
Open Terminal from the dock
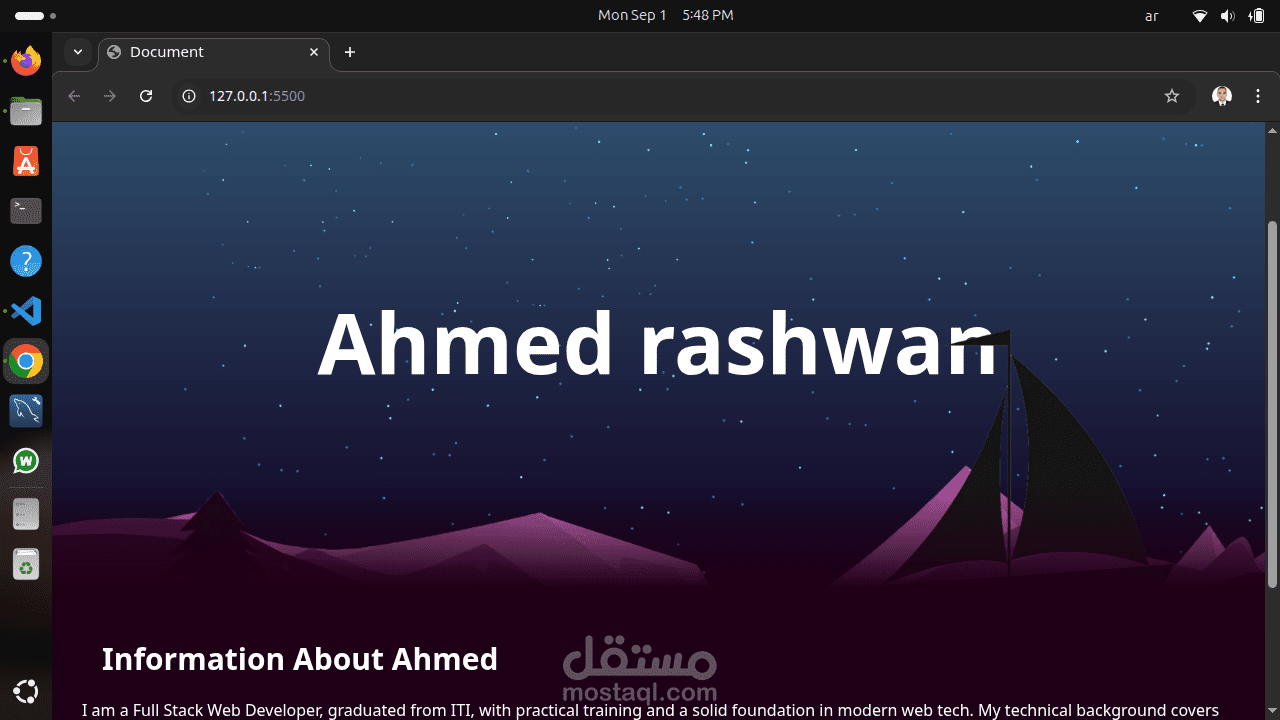tap(26, 211)
